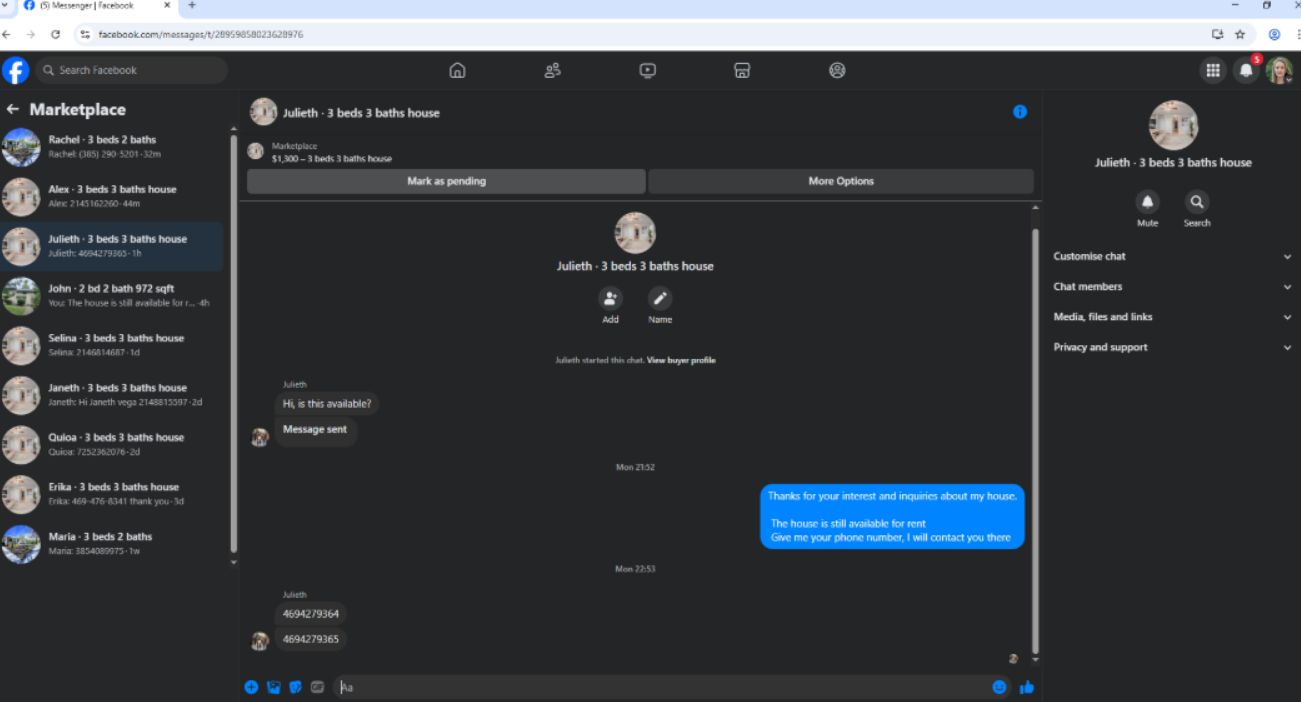The image size is (1301, 702).
Task: Go back using the Marketplace back arrow
Action: coord(13,109)
